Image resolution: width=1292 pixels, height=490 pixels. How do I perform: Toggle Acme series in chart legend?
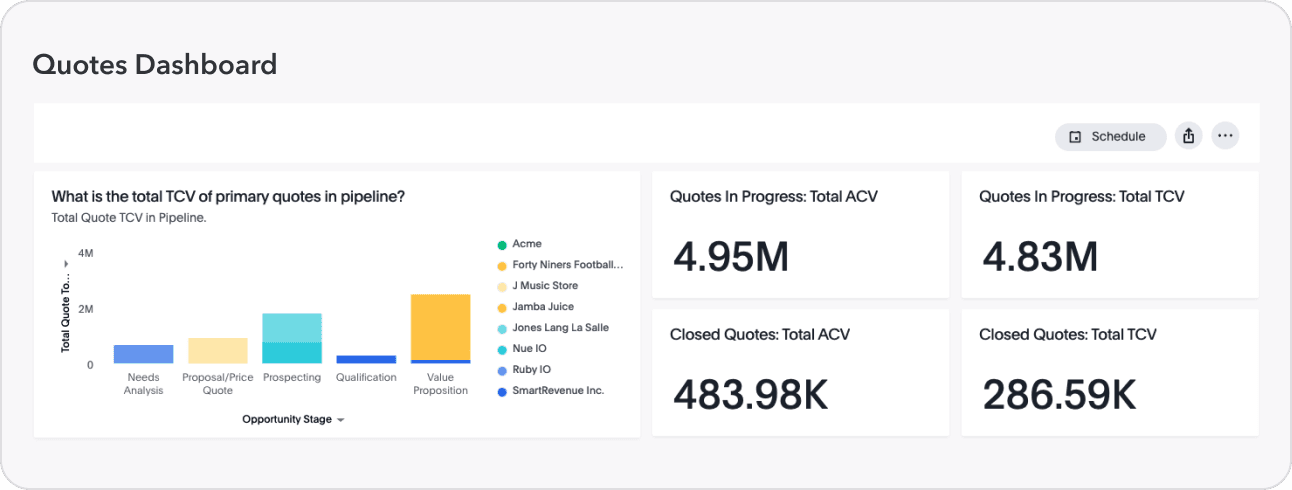pyautogui.click(x=526, y=244)
